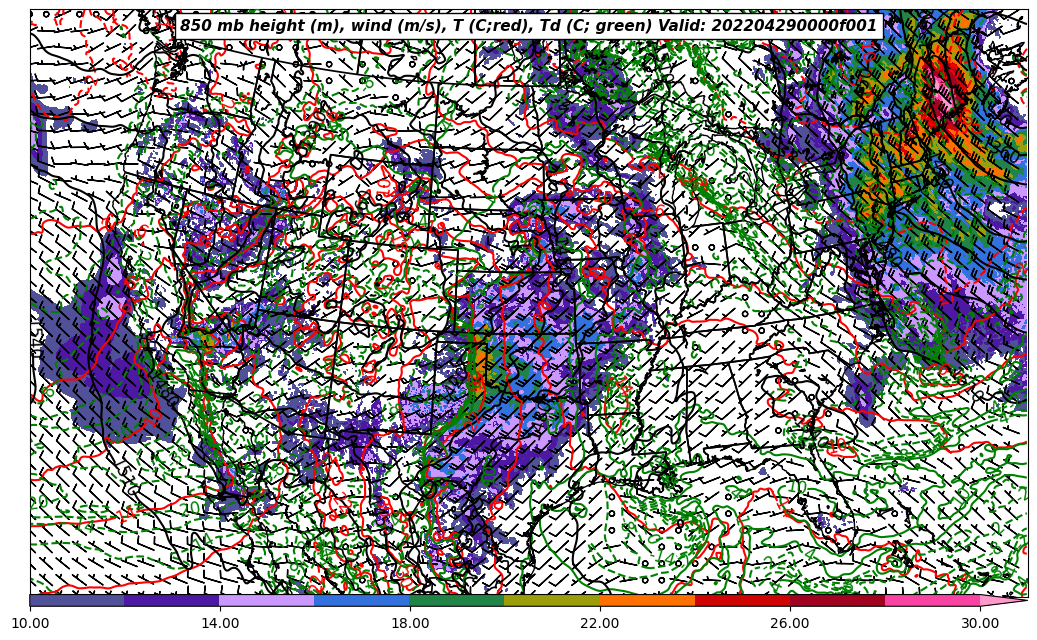The width and height of the screenshot is (1037, 640).
Task: Select the 14.00 colorbar tick label
Action: 220,623
